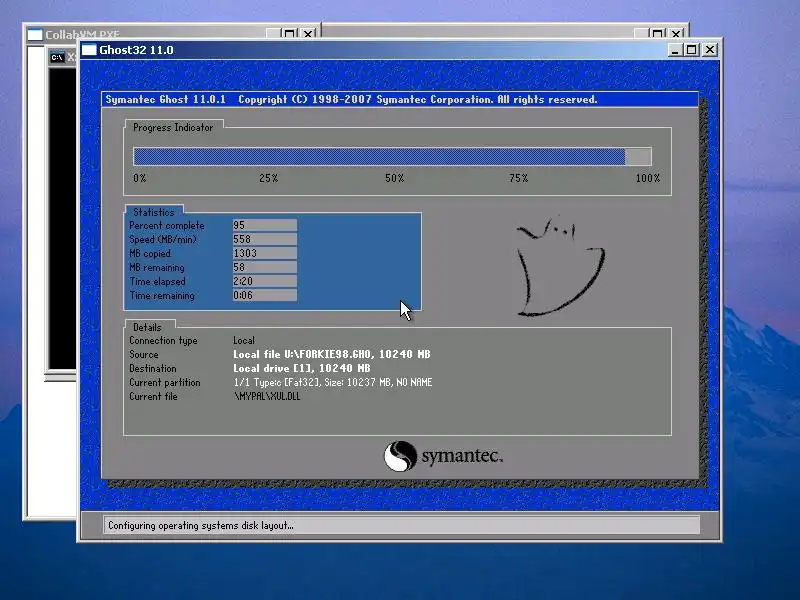Click the MB copied label
This screenshot has width=800, height=600.
[x=149, y=254]
